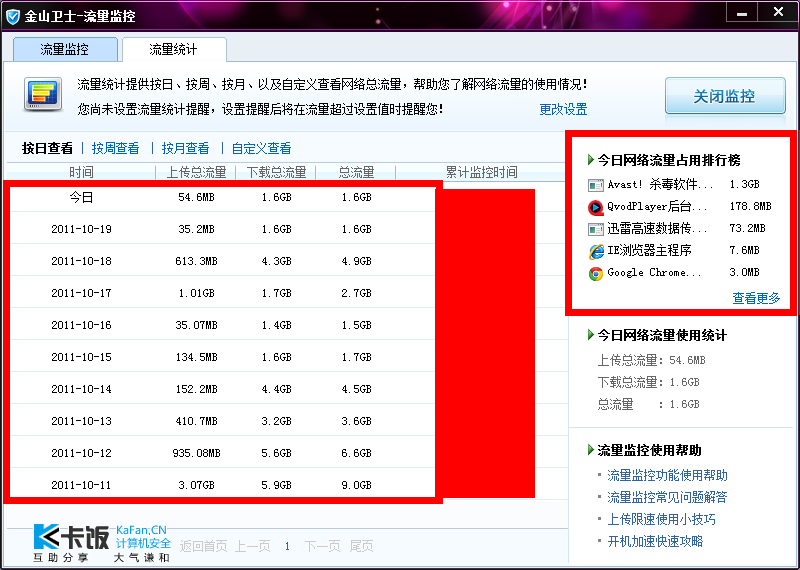Viewport: 800px width, 570px height.
Task: Click the 累计监控时间 column header
Action: tap(482, 172)
